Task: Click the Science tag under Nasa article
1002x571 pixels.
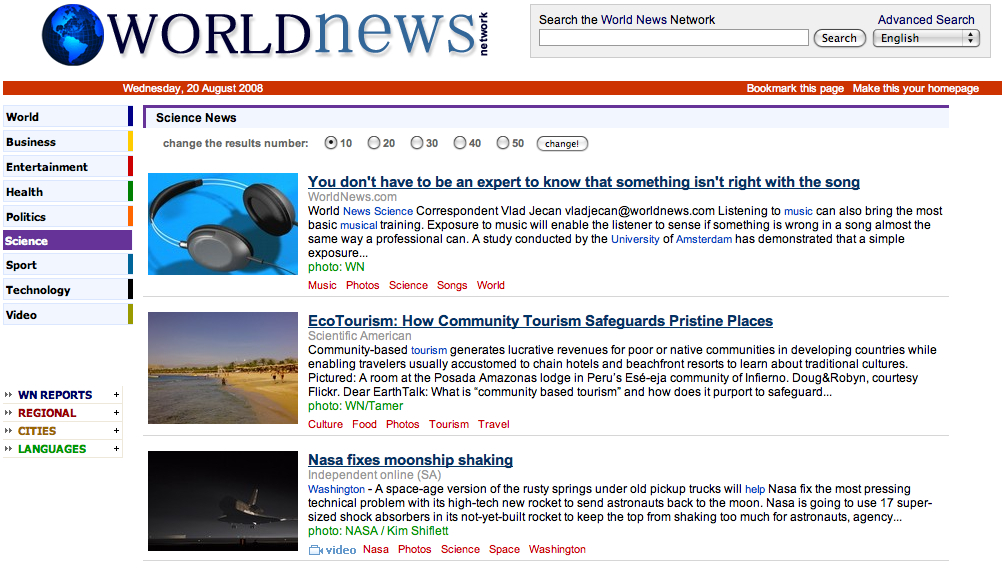Action: (460, 549)
